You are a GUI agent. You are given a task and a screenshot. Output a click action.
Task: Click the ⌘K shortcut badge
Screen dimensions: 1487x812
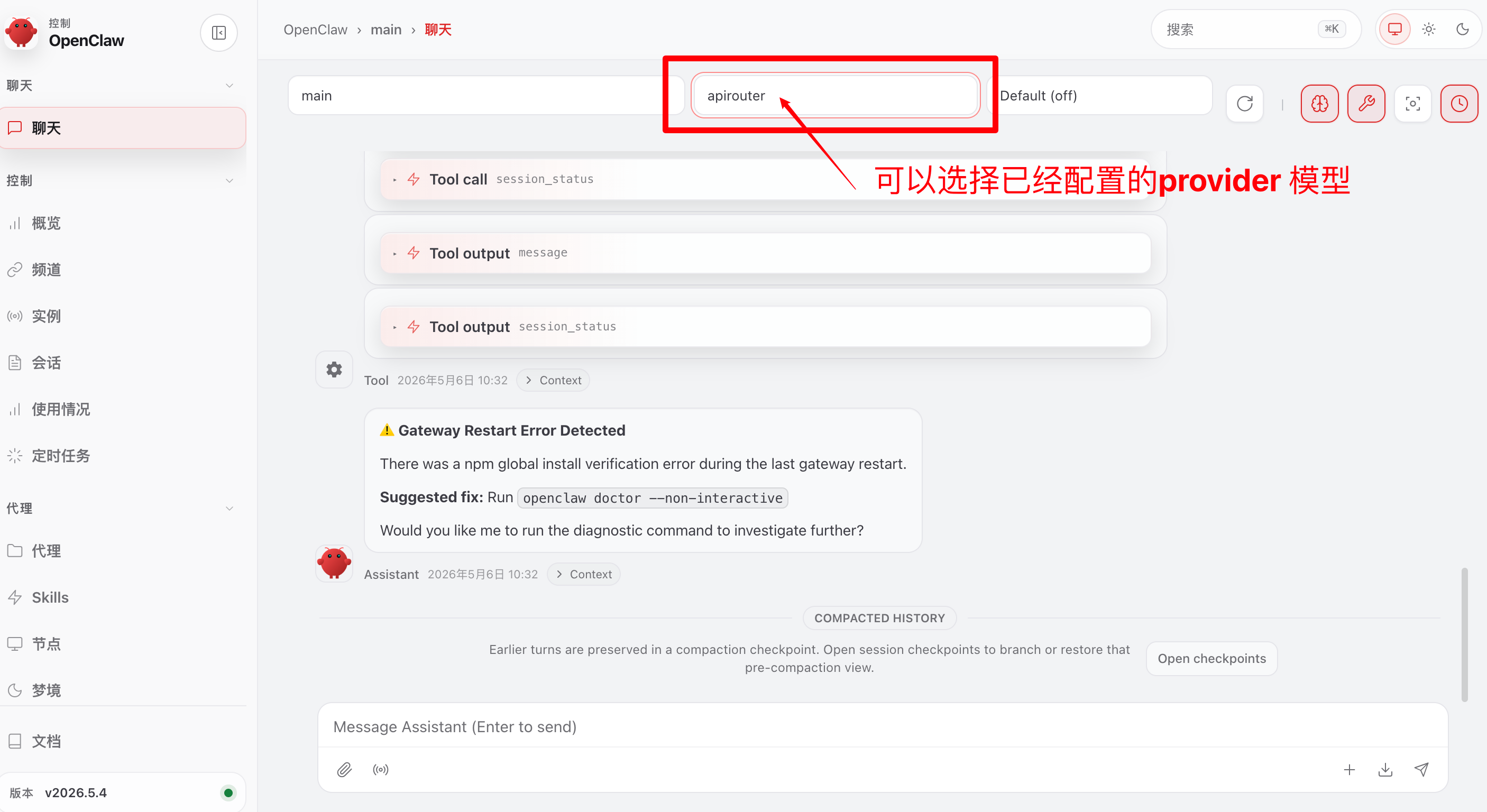click(x=1331, y=29)
